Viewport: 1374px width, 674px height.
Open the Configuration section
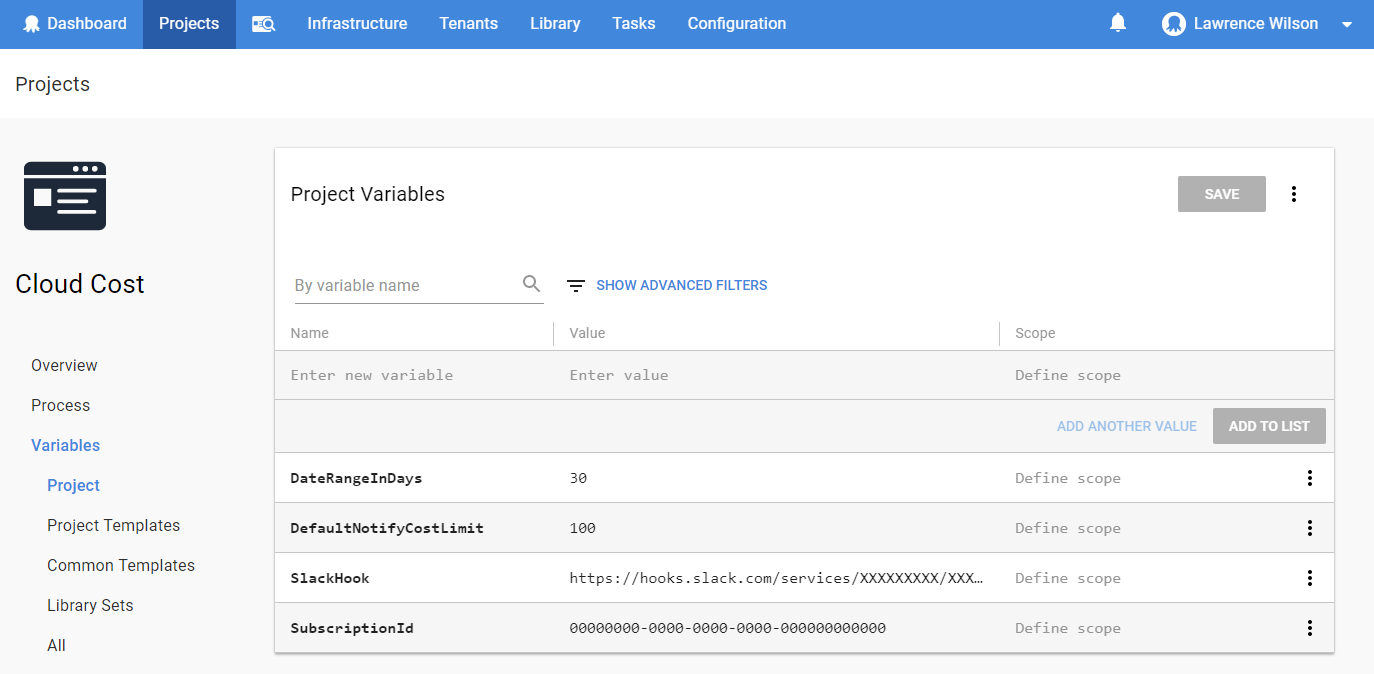point(737,23)
